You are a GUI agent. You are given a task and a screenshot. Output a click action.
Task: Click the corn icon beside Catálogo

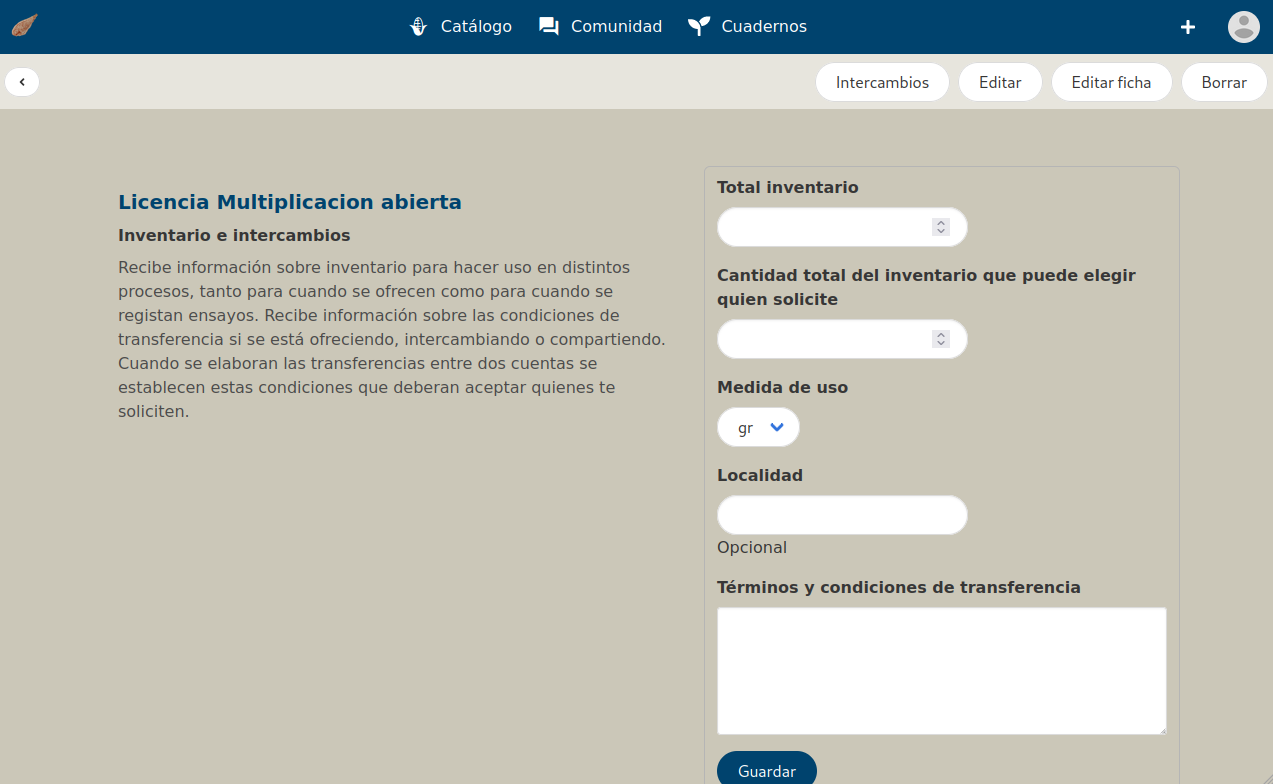[420, 27]
